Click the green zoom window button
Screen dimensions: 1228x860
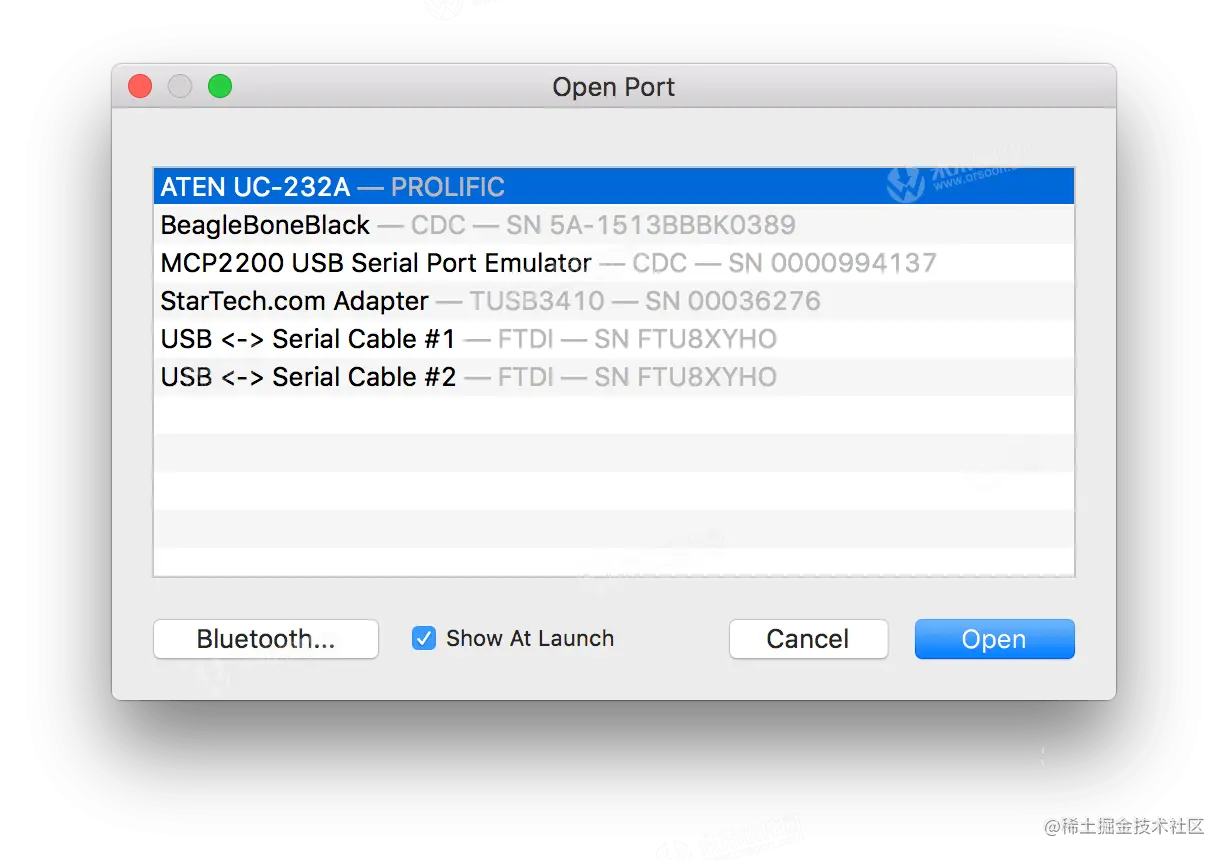pyautogui.click(x=220, y=87)
